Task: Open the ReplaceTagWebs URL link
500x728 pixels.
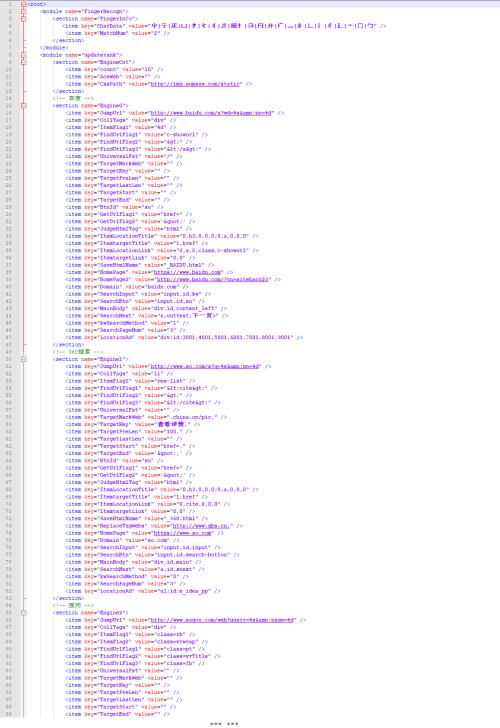Action: (x=202, y=526)
